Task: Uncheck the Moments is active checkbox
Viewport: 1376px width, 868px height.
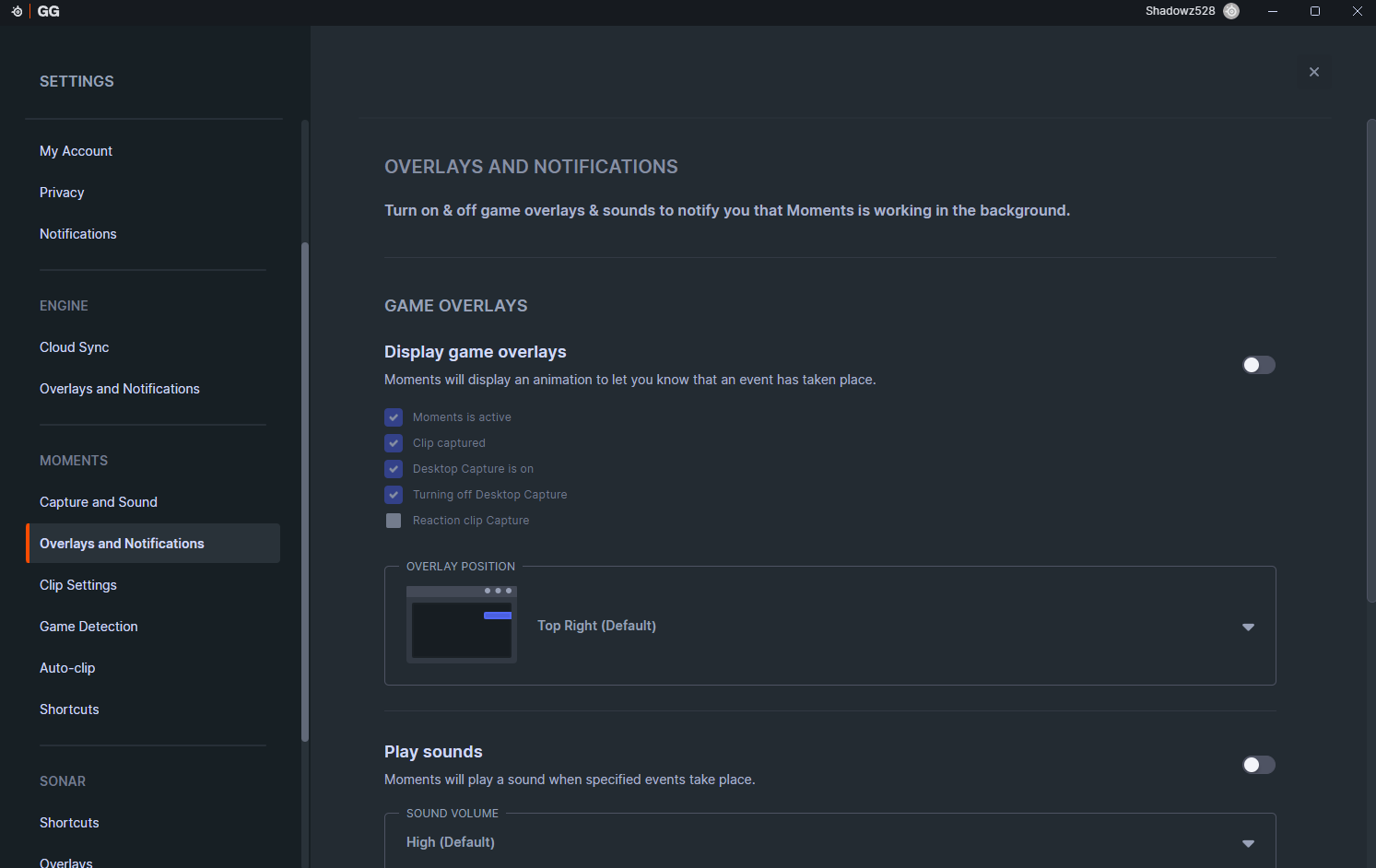Action: pyautogui.click(x=394, y=417)
